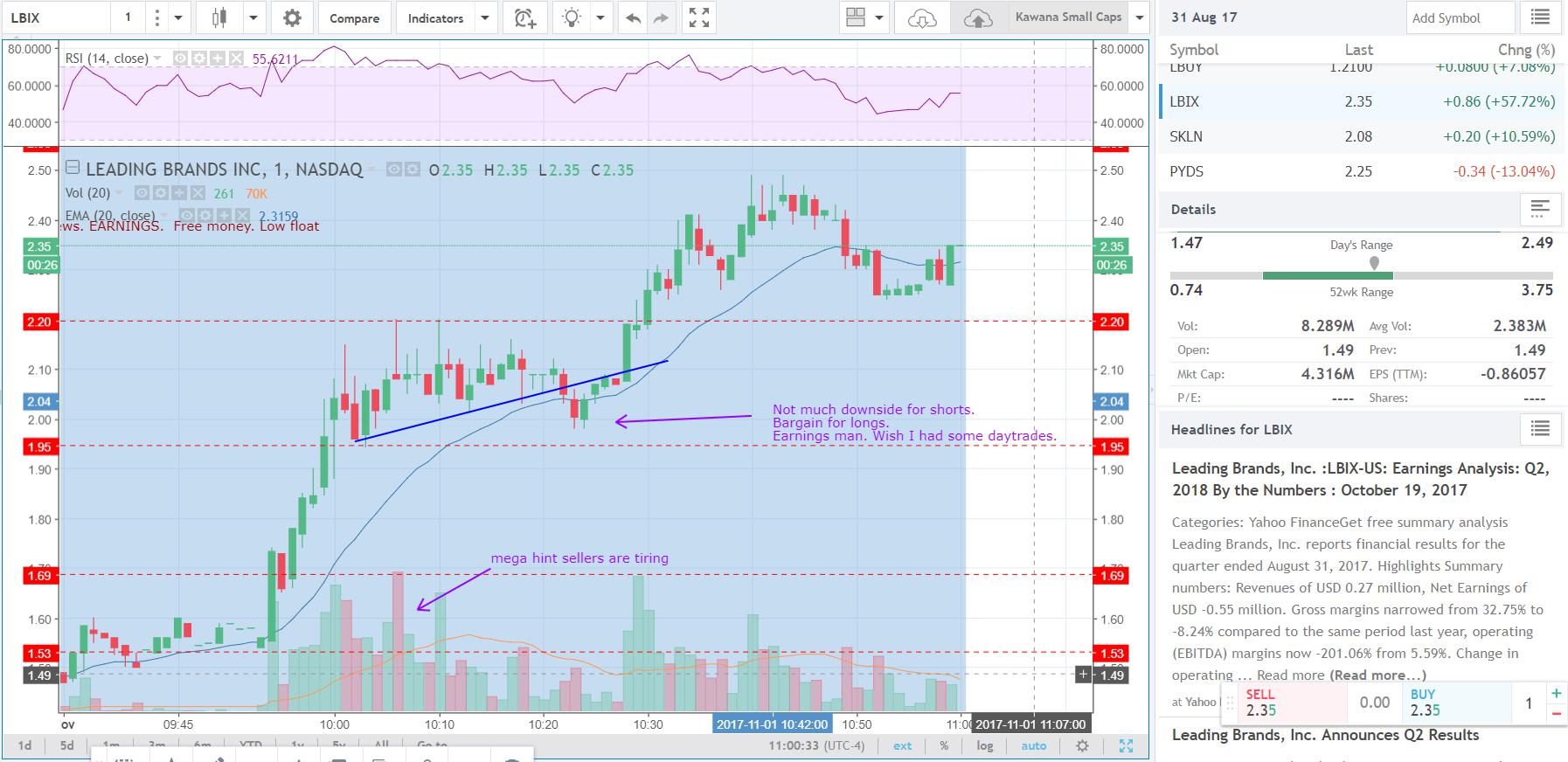The width and height of the screenshot is (1568, 762).
Task: Expand the RSI (14, close) legend arrow
Action: tap(157, 59)
